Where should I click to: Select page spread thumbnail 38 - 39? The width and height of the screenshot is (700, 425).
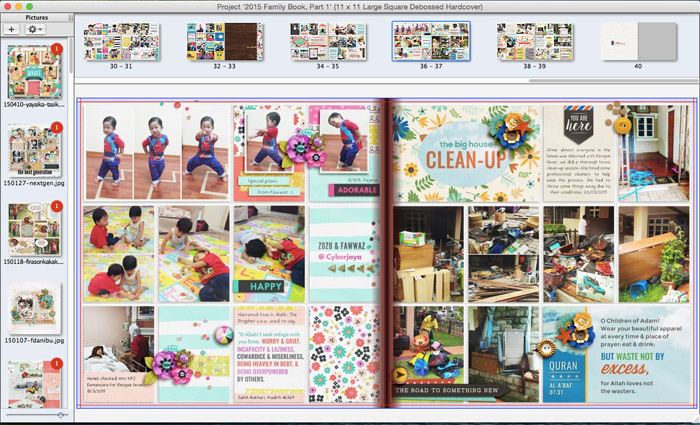click(x=534, y=42)
